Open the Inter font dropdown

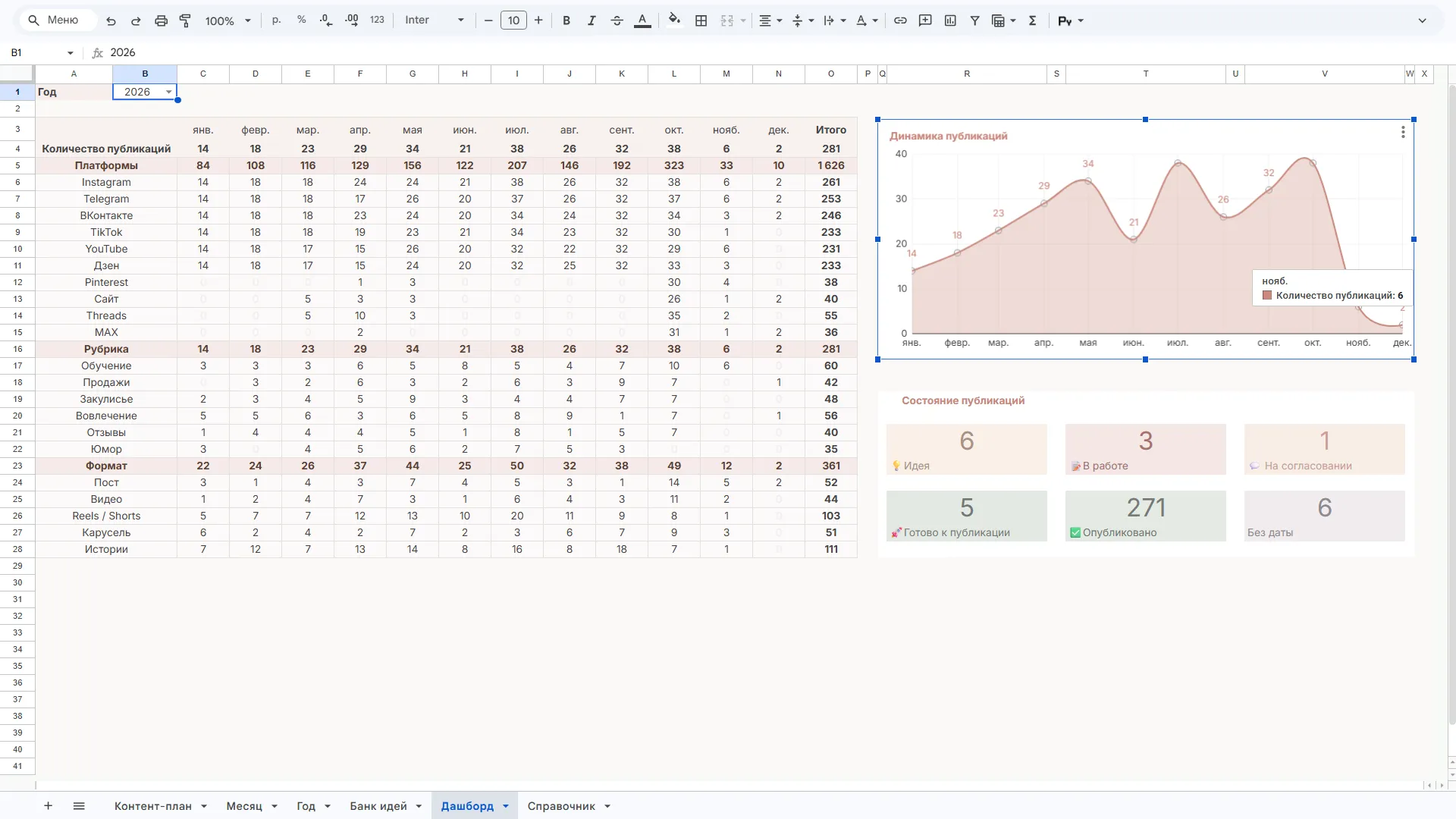[435, 20]
